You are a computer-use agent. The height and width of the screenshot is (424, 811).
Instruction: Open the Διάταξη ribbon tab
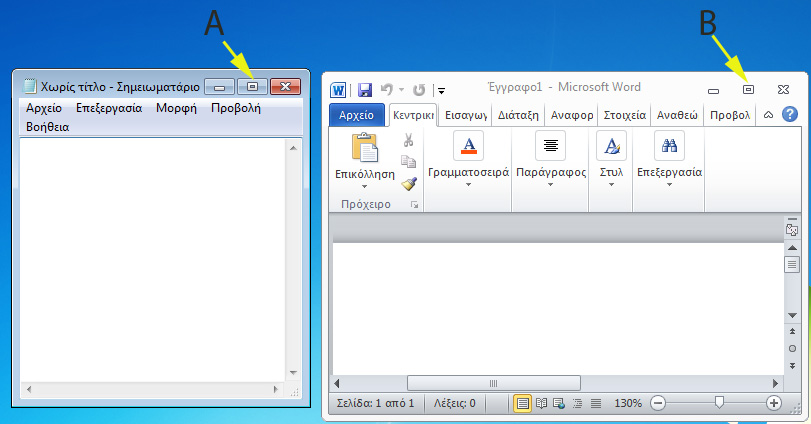[x=518, y=115]
